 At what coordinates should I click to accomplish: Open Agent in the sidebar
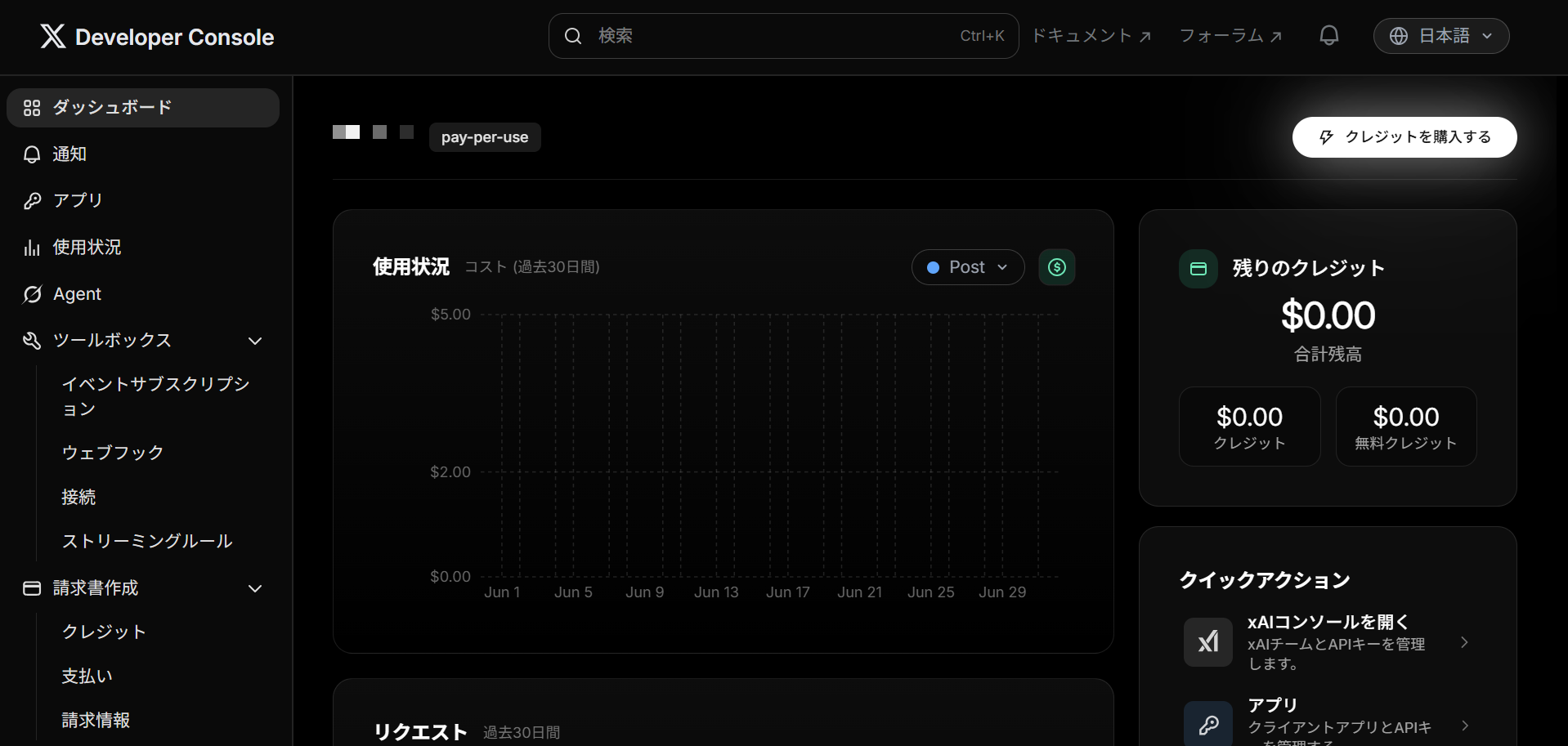coord(143,294)
